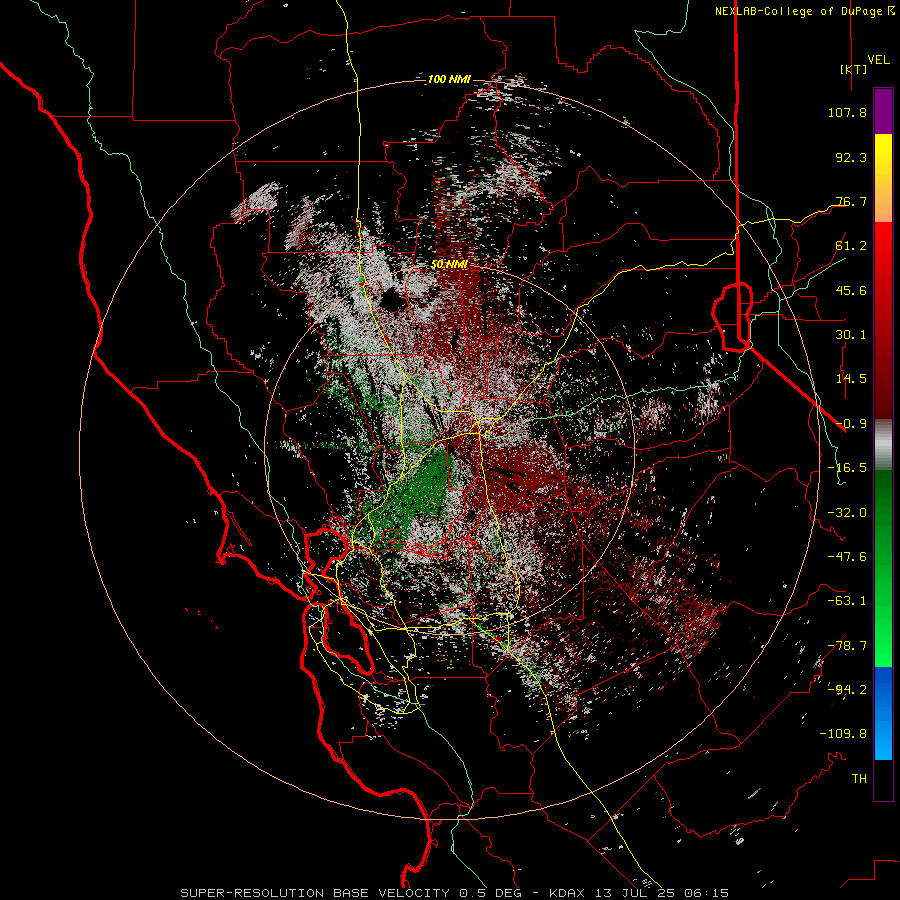Click the blue segment of color bar
Screen dimensions: 900x900
pos(883,713)
